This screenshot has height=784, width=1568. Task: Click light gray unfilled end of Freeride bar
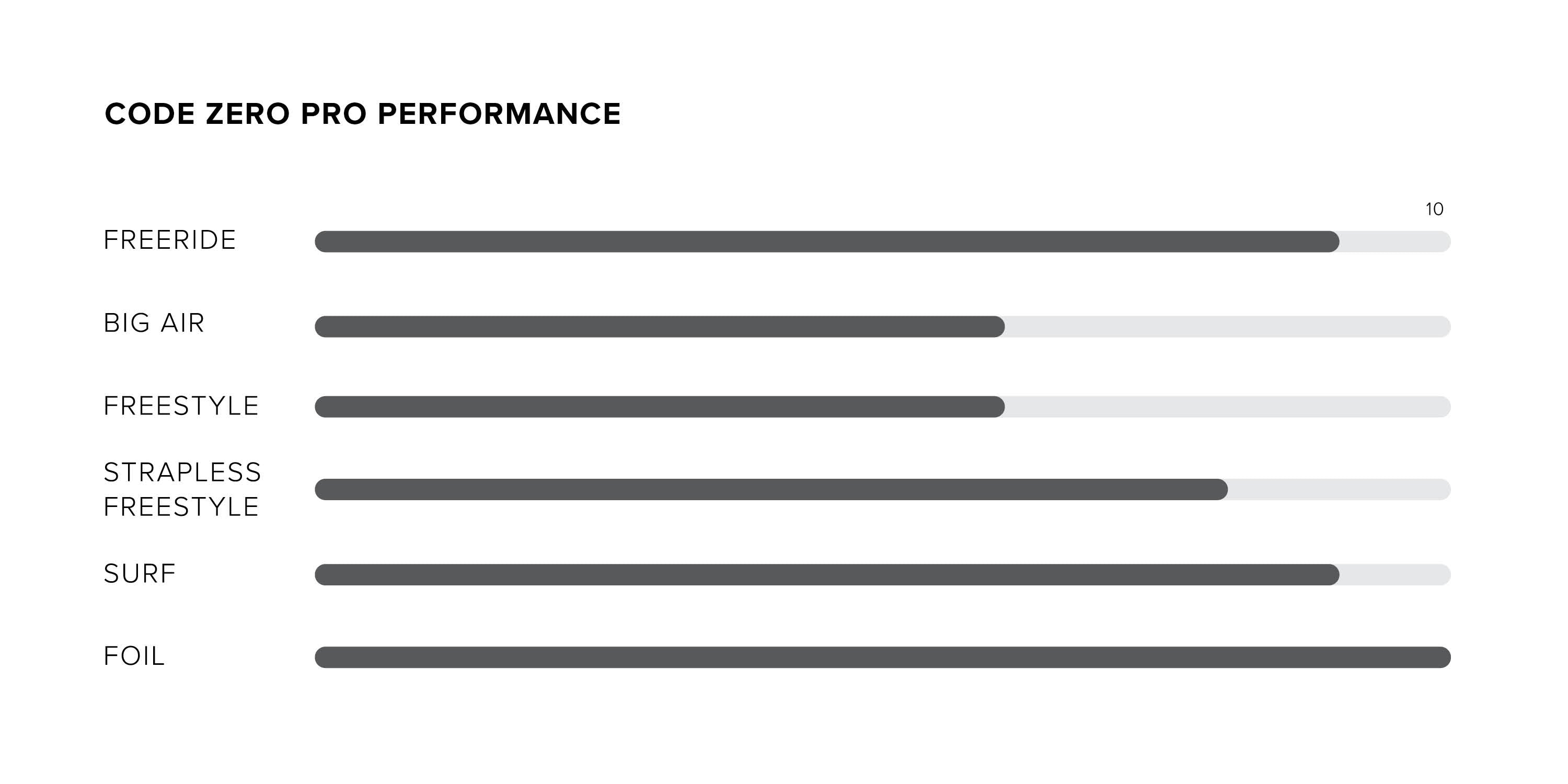[1394, 241]
